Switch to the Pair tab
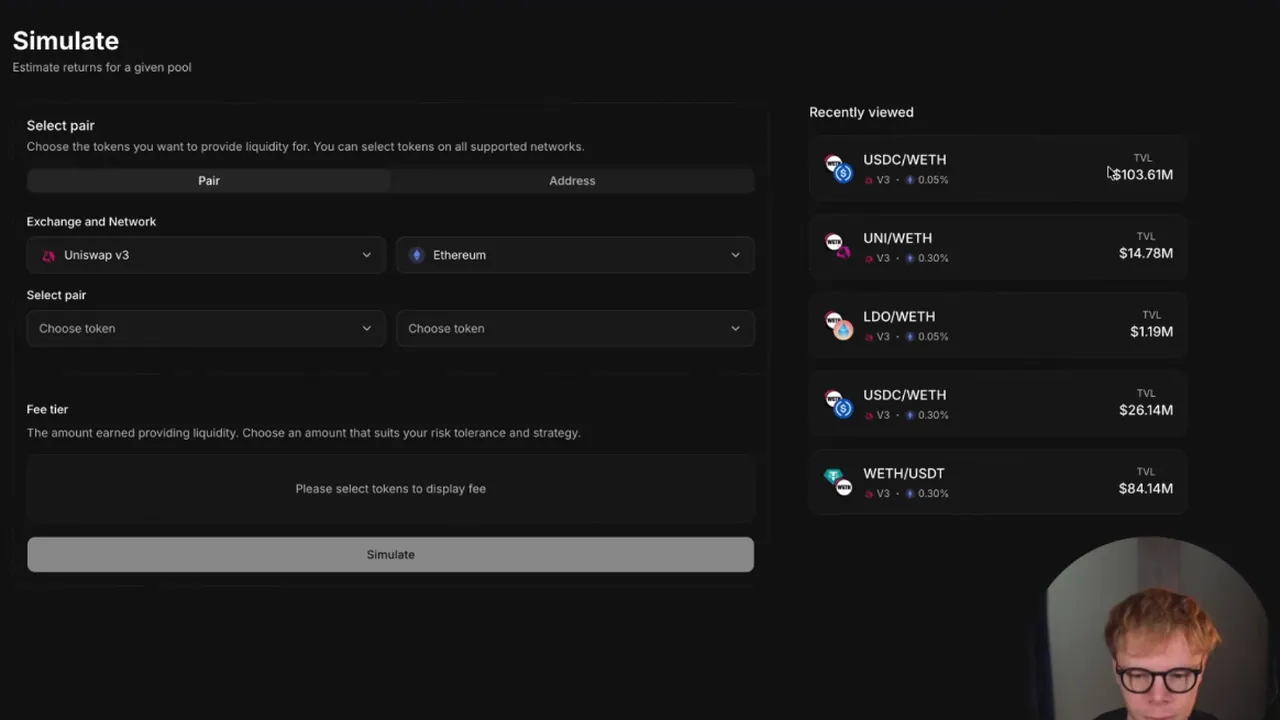Viewport: 1280px width, 720px height. 209,181
